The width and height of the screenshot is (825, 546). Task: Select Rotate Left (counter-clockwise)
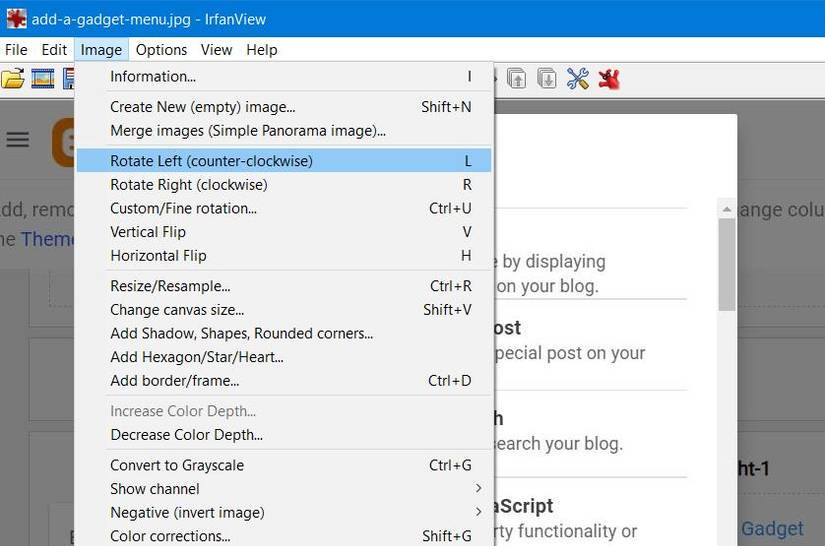[284, 160]
